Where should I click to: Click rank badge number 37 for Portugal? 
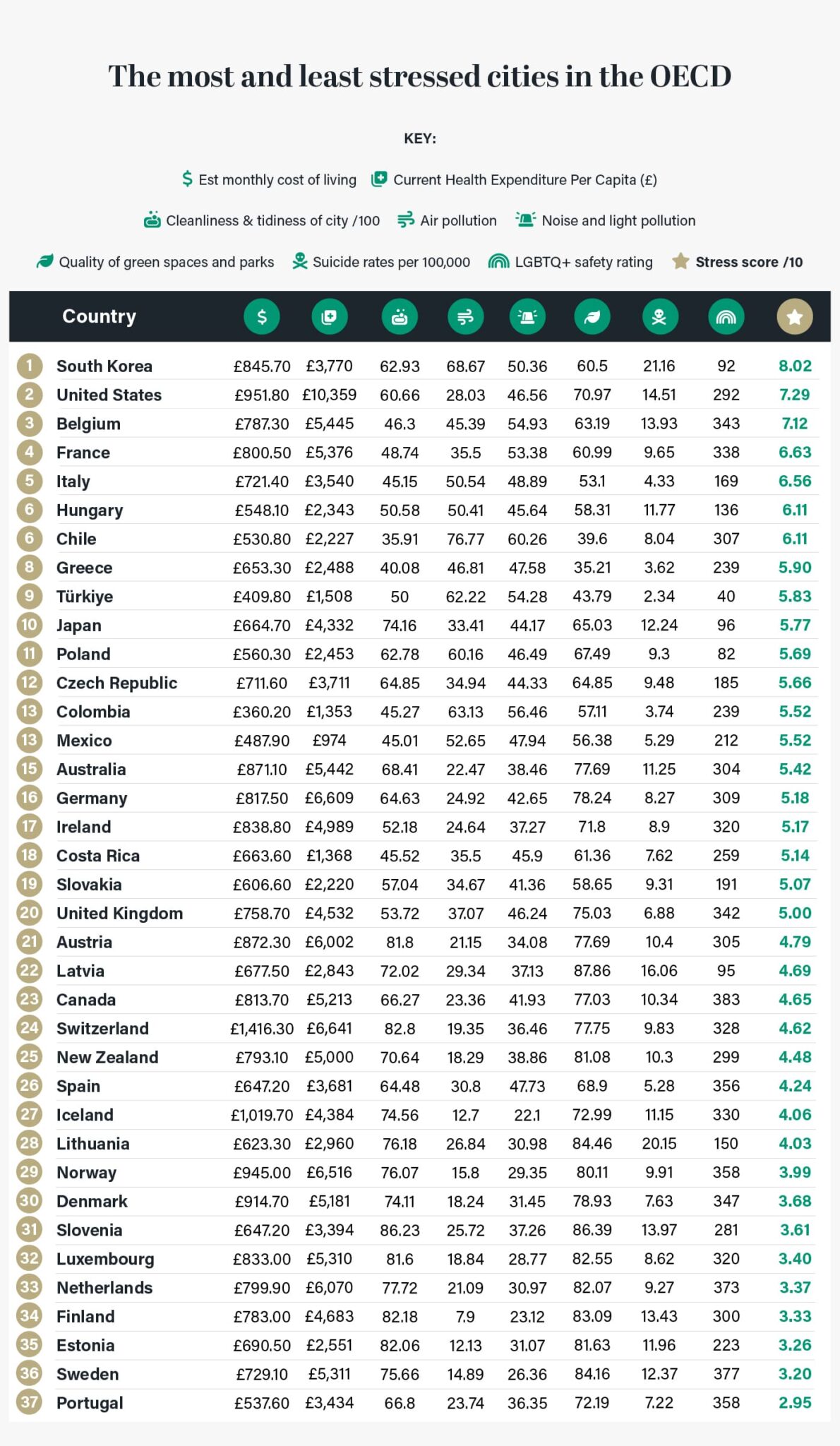30,1402
